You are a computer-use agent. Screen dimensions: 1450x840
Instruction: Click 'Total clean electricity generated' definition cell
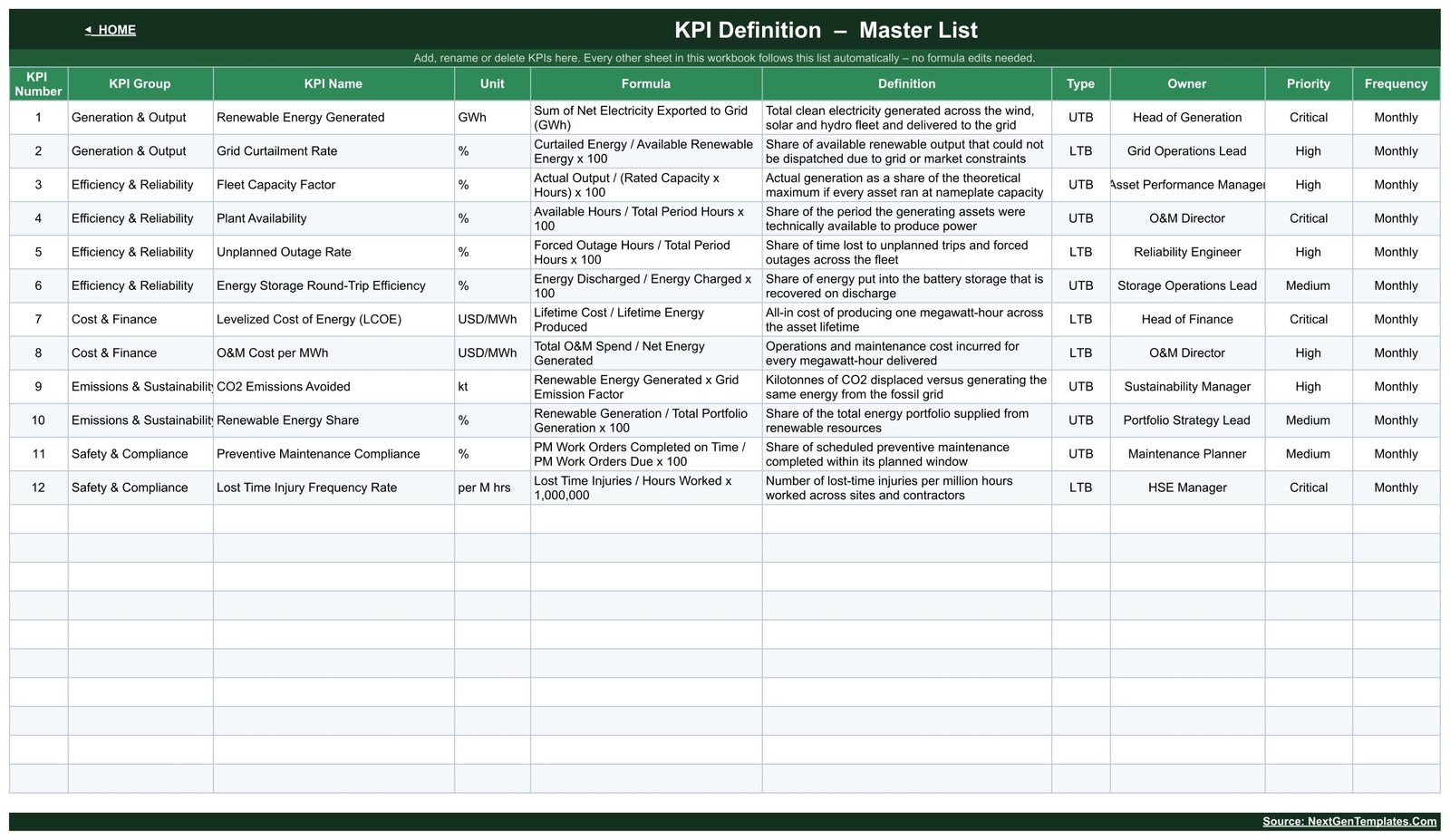pyautogui.click(x=906, y=118)
